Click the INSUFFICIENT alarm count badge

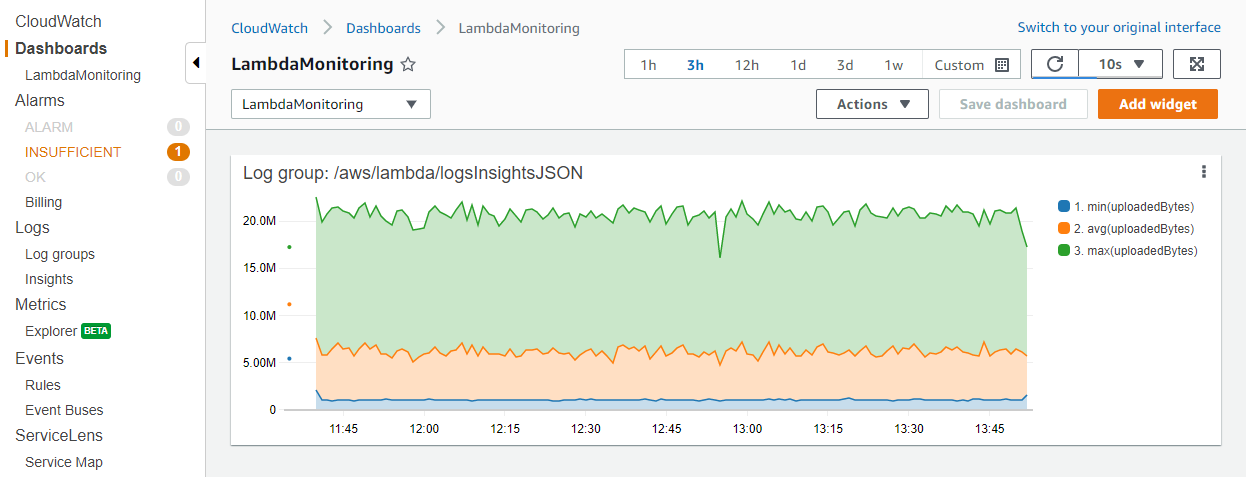point(178,152)
